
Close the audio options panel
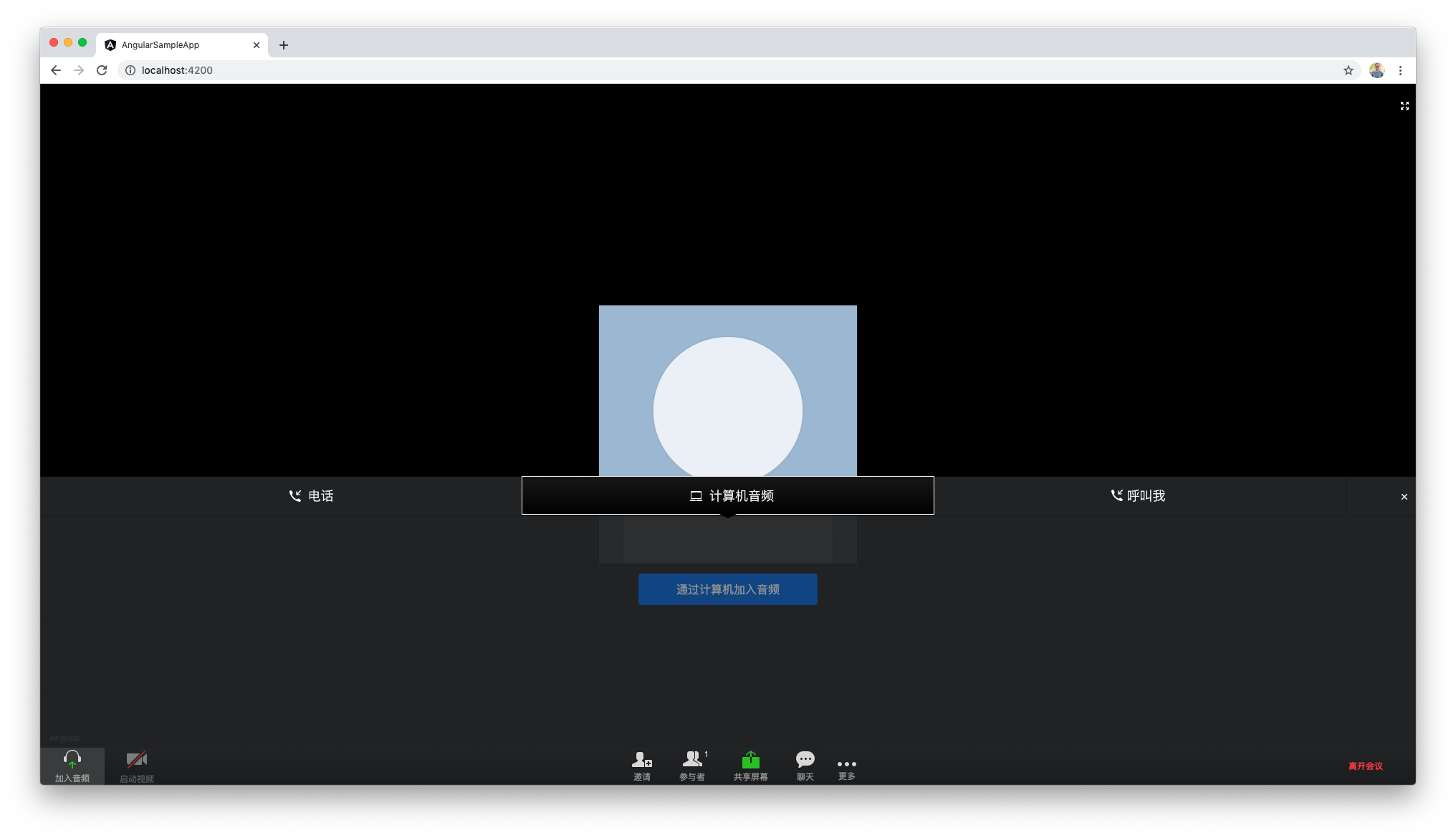point(1404,497)
